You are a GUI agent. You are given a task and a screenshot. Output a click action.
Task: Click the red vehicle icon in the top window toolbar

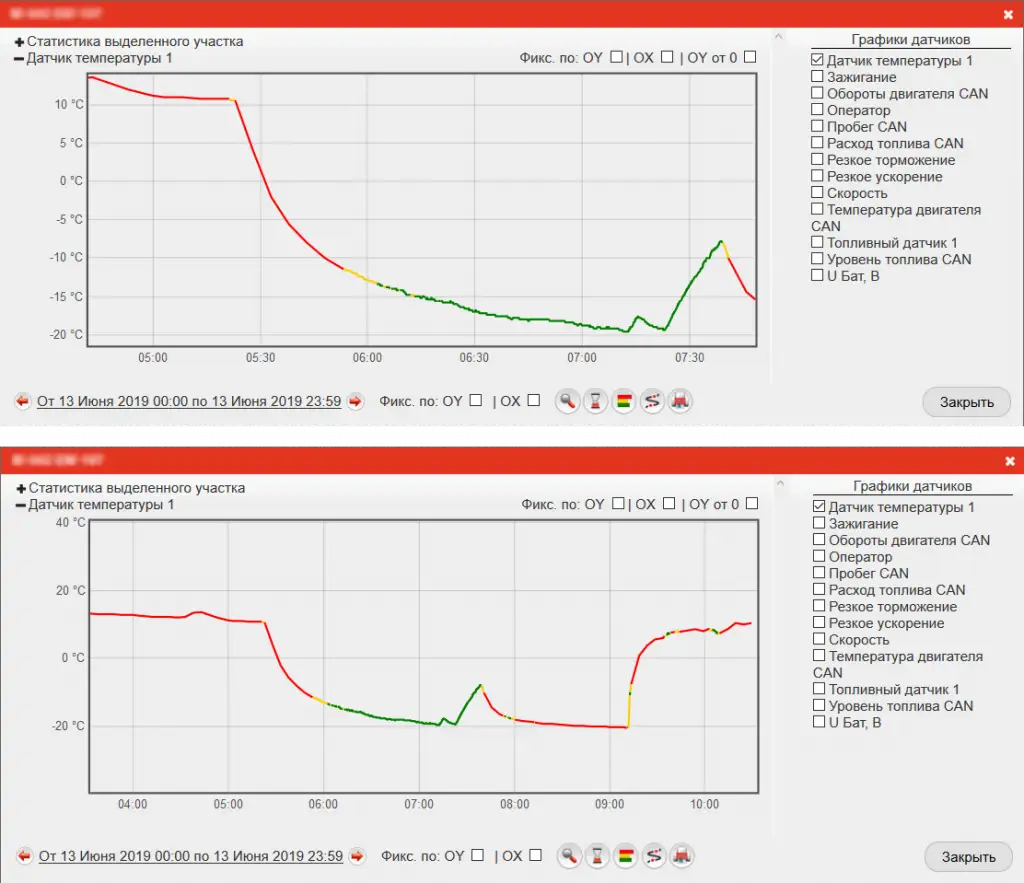(x=680, y=402)
